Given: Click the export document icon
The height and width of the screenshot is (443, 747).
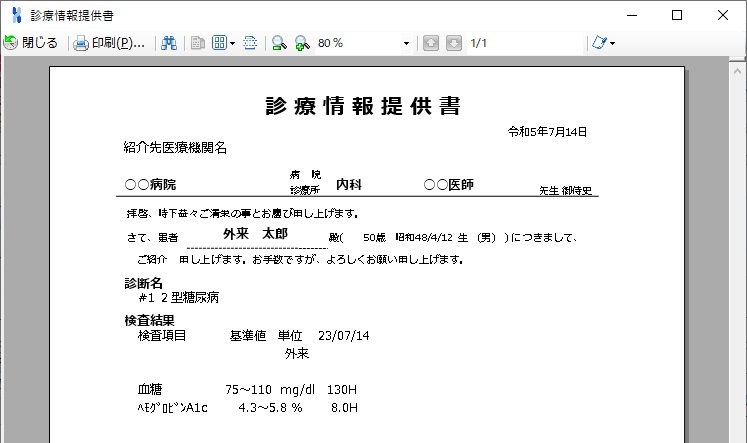Looking at the screenshot, I should [599, 43].
